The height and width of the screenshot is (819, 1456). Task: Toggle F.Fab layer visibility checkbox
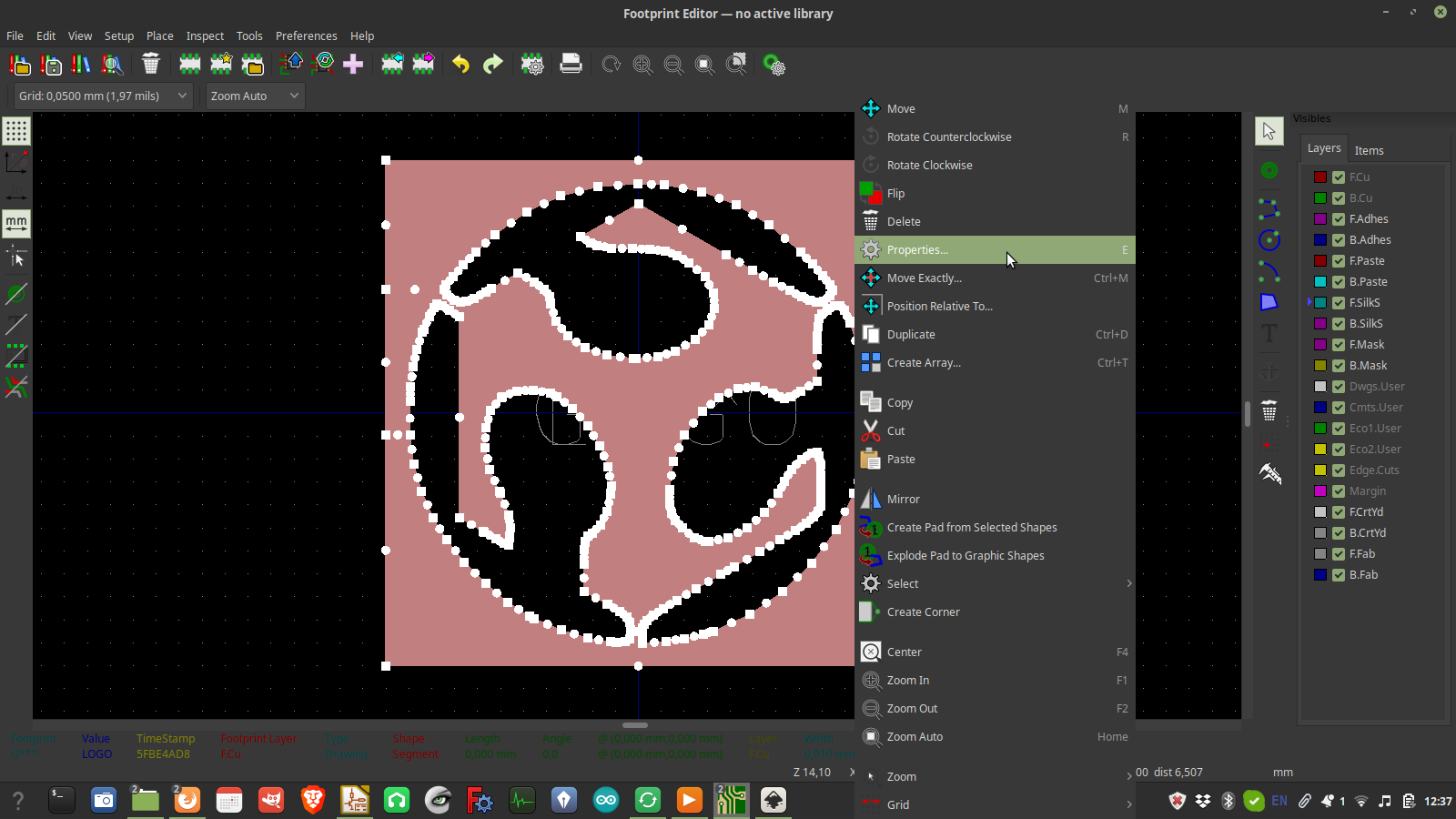[1339, 554]
